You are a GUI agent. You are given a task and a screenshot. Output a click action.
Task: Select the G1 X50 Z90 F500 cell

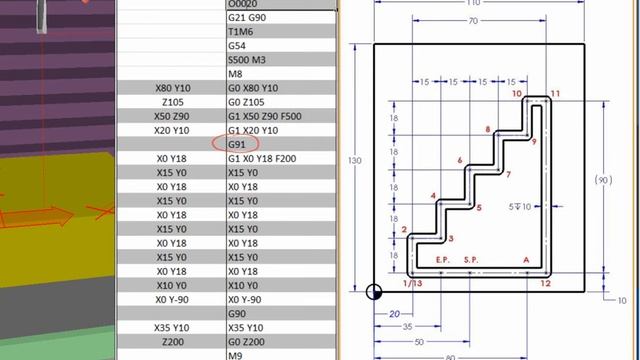(x=282, y=116)
